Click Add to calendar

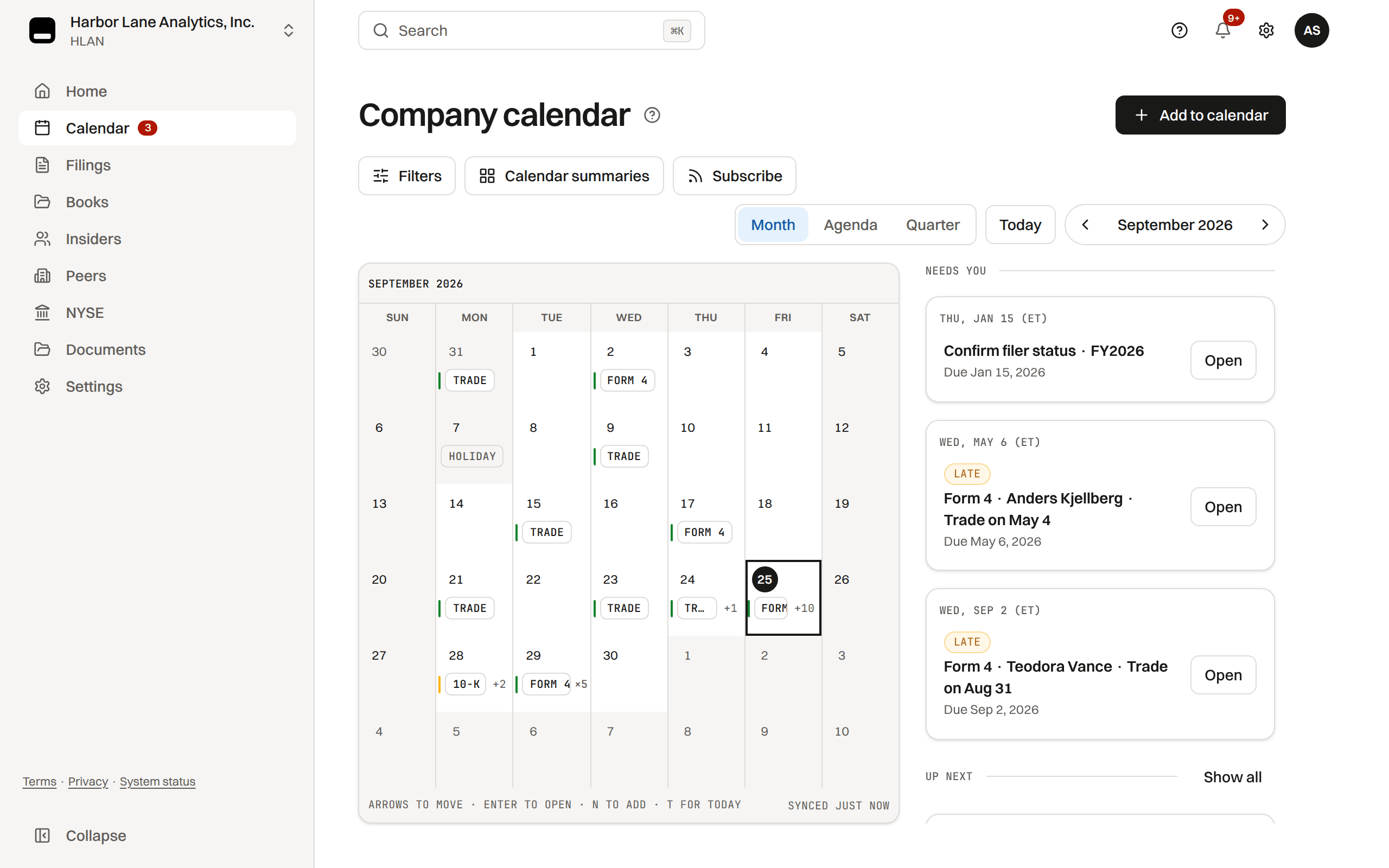click(1200, 116)
